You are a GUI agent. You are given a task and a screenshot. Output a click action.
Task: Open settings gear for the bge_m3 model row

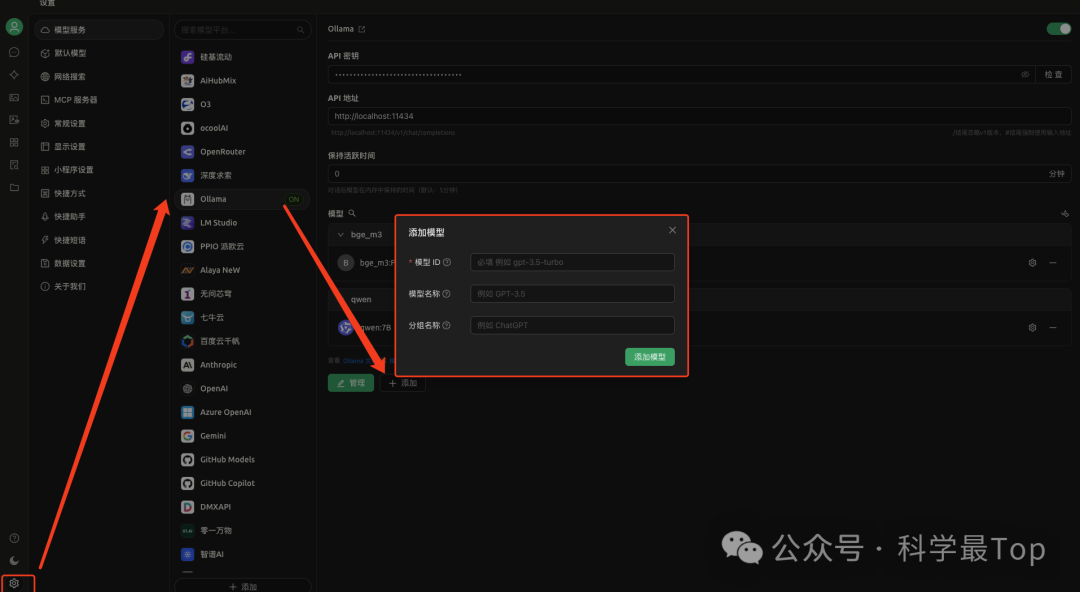coord(1032,263)
